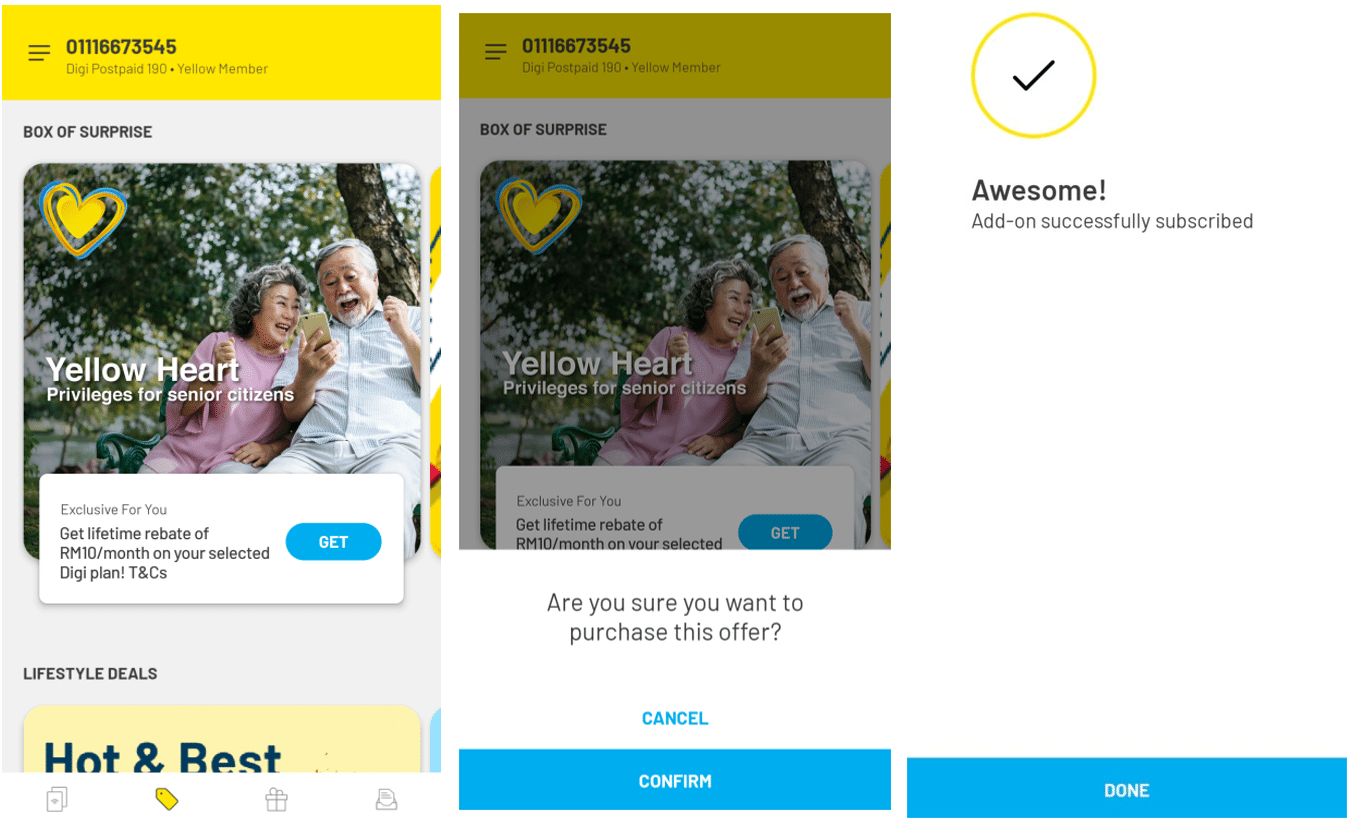The height and width of the screenshot is (823, 1353).
Task: Click the yellow heart logo on first card
Action: 83,219
